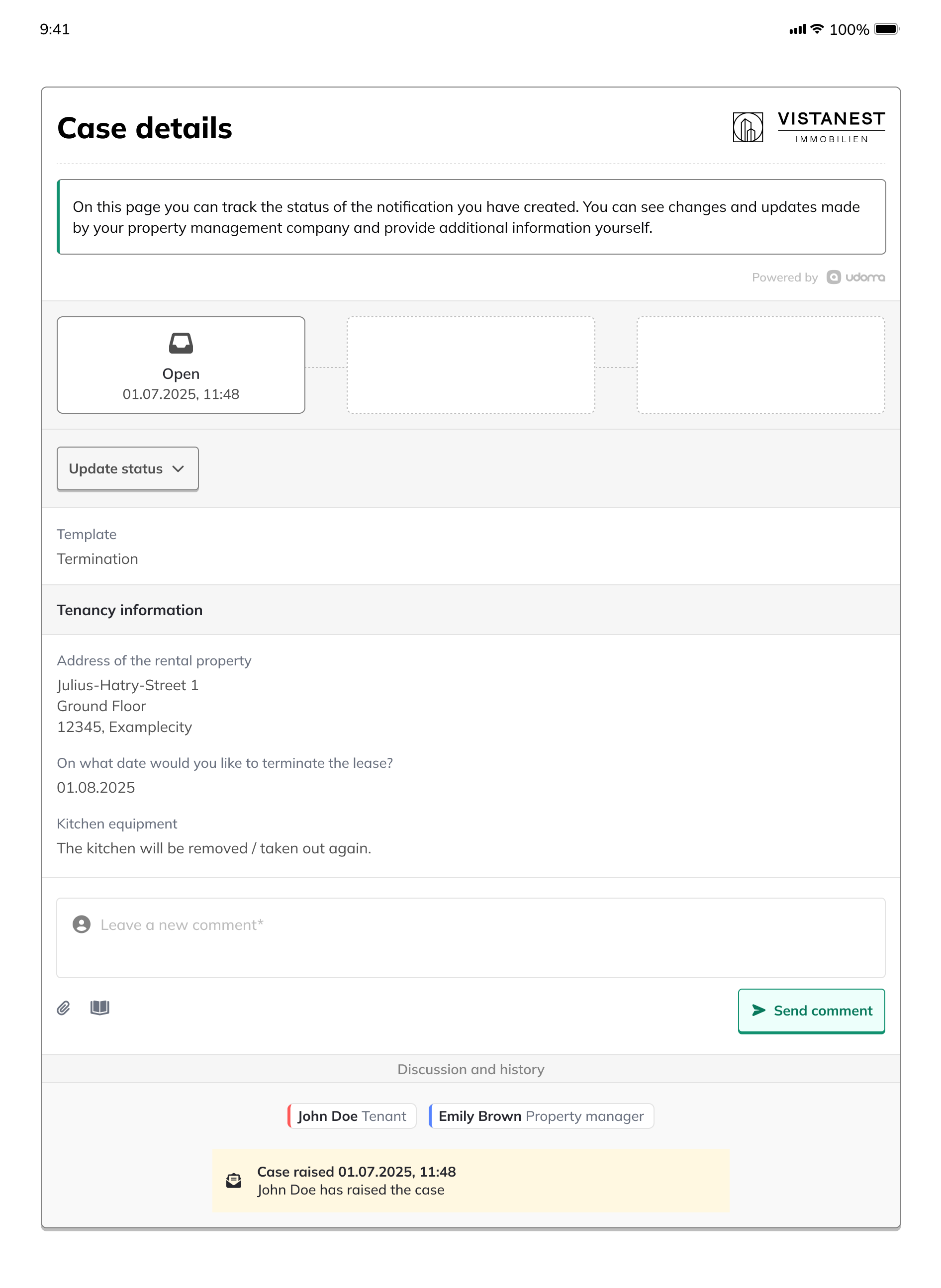Viewport: 941px width, 1288px height.
Task: Expand the Update status chevron arrow
Action: coord(178,468)
